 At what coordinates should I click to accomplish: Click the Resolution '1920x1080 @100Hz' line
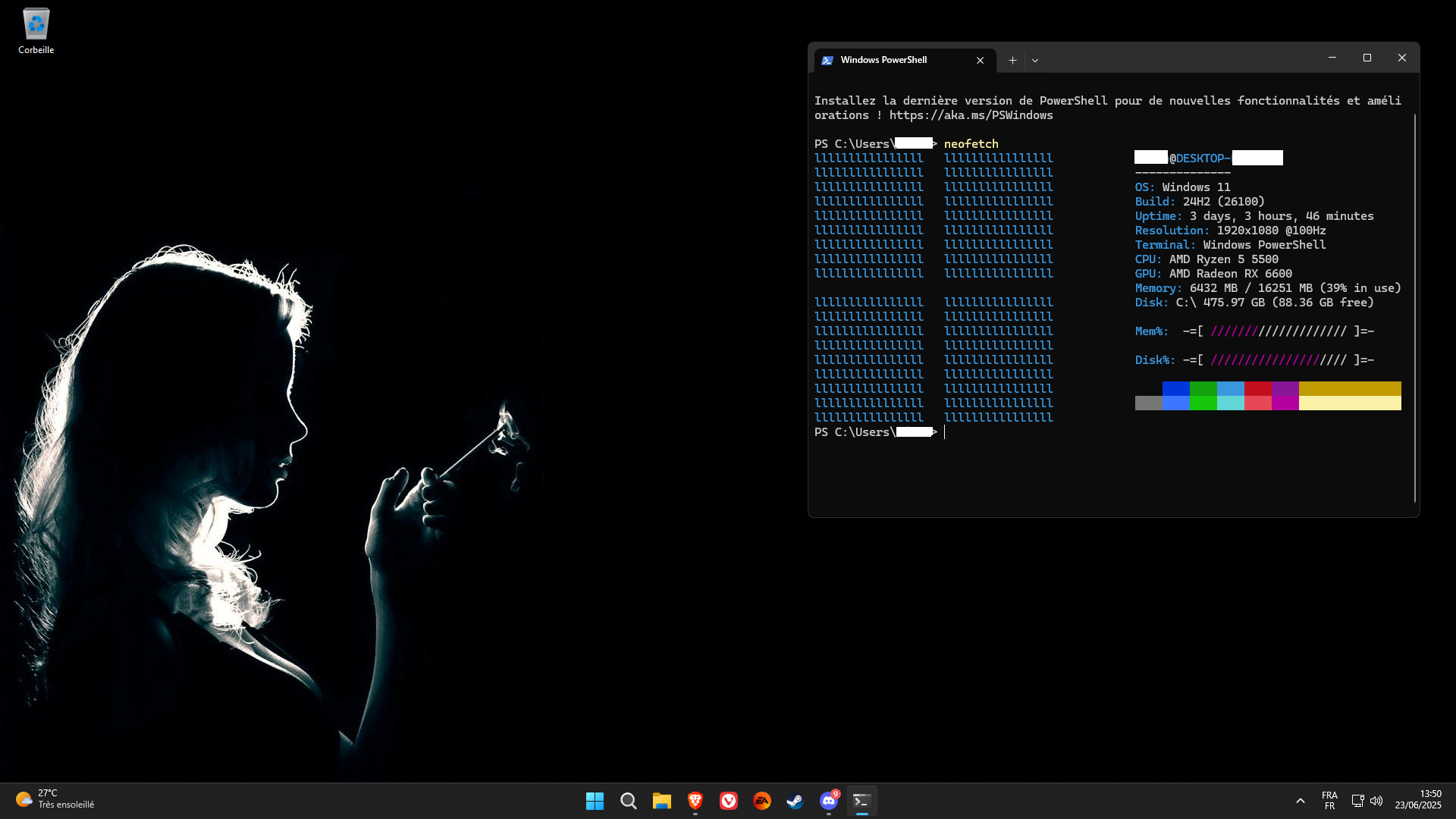click(x=1230, y=231)
